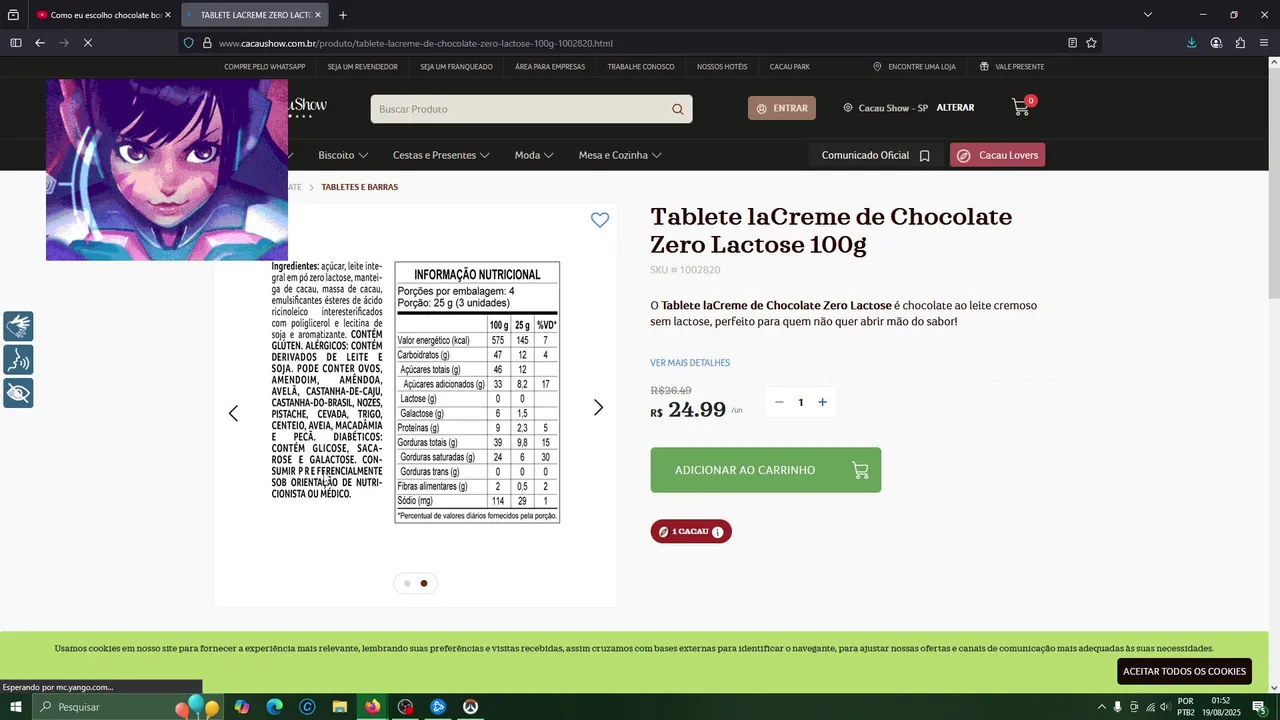
Task: Select the second image carousel dot
Action: coord(424,583)
